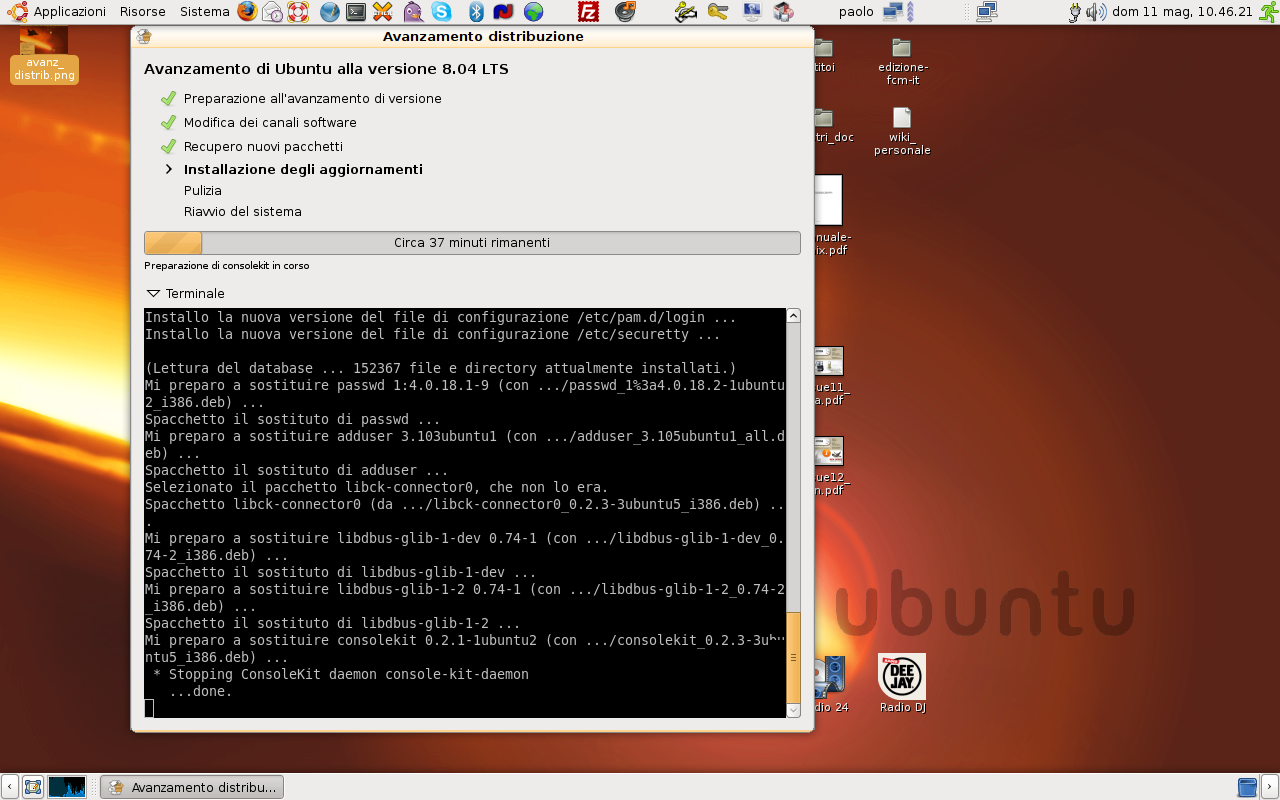Open the Ubuntu logo menu icon
This screenshot has width=1280, height=800.
16,12
